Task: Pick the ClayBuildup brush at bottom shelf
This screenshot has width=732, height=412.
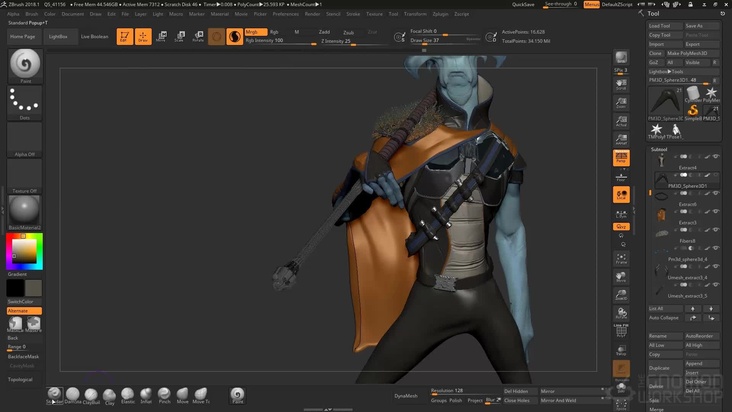Action: (91, 396)
